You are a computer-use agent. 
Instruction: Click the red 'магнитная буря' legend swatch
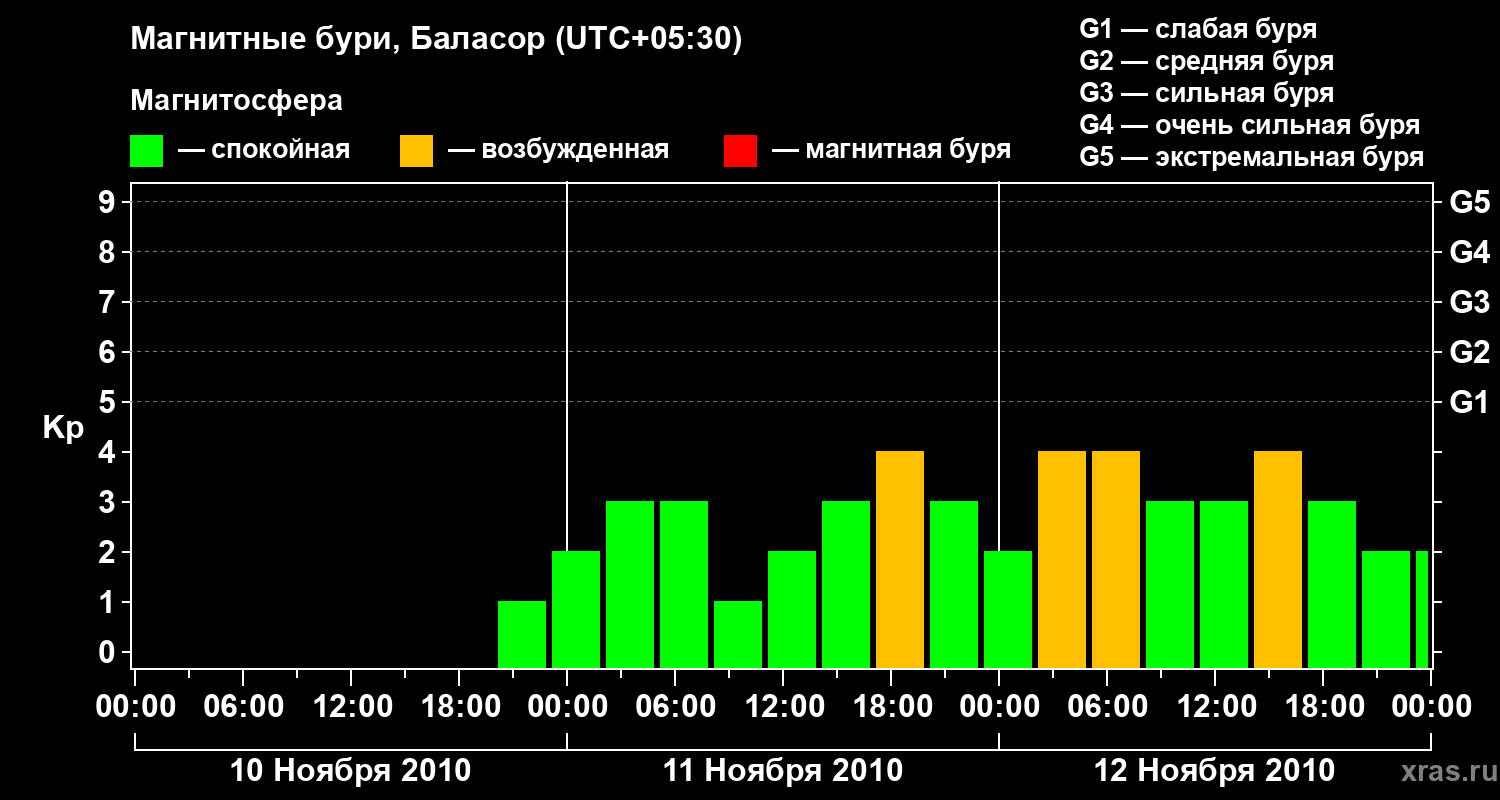(x=740, y=151)
